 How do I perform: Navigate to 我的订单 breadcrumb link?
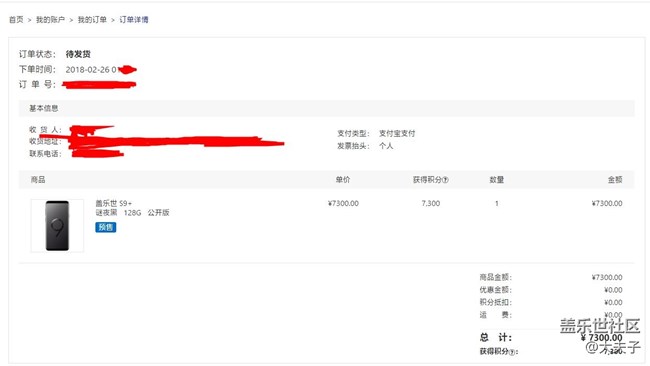pyautogui.click(x=92, y=19)
